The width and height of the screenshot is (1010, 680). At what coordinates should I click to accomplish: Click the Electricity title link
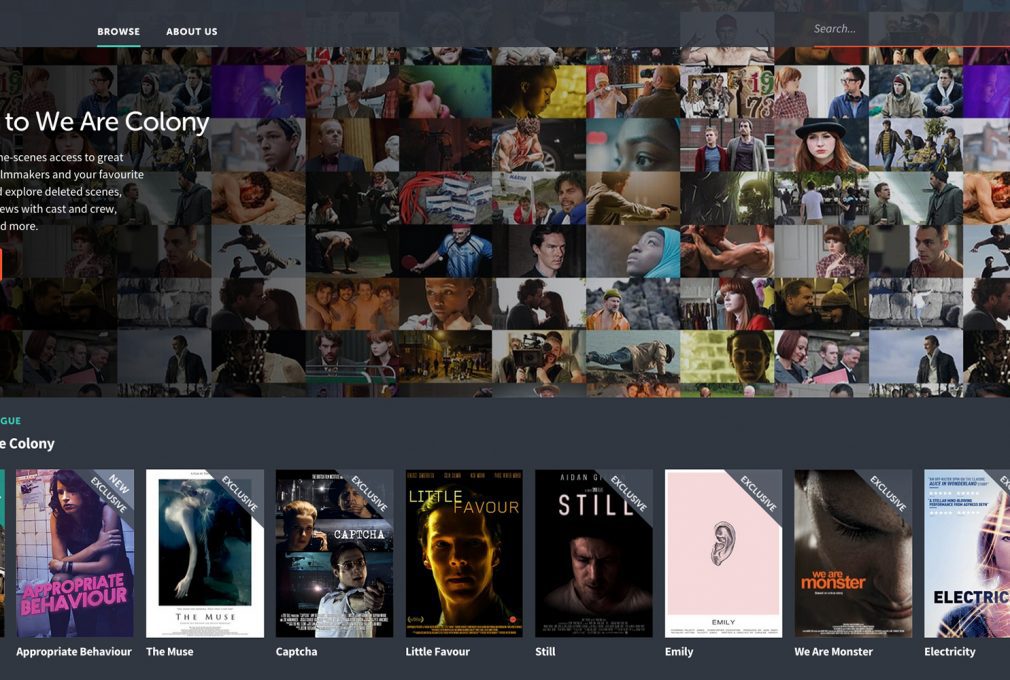pyautogui.click(x=950, y=652)
